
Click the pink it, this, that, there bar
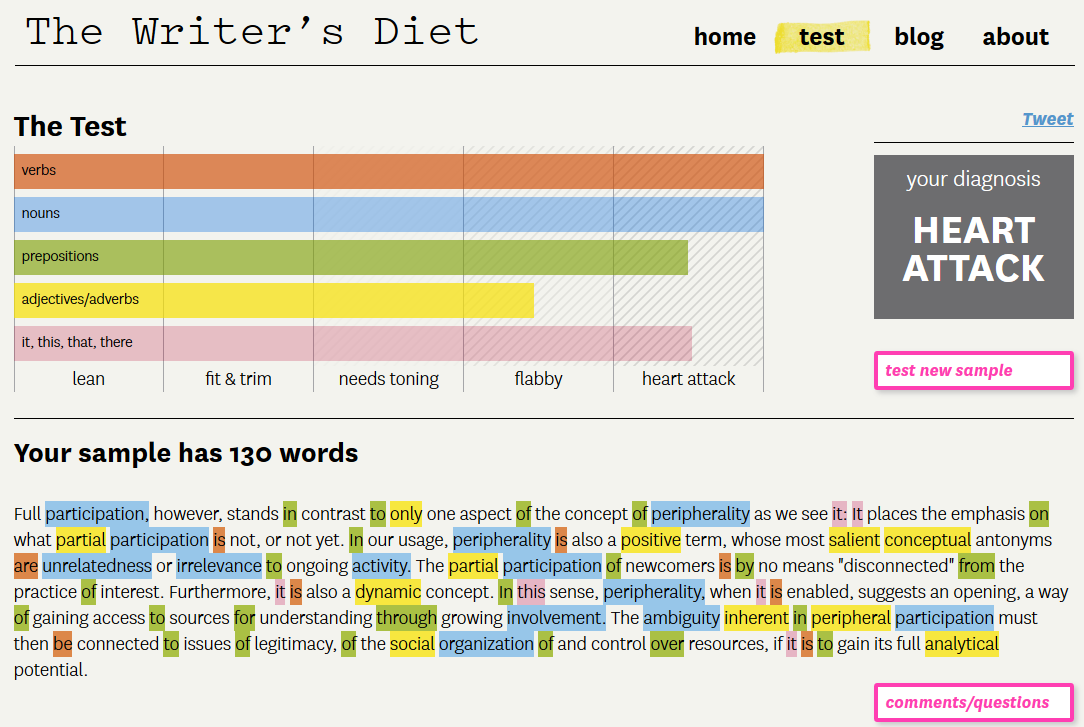[x=352, y=342]
